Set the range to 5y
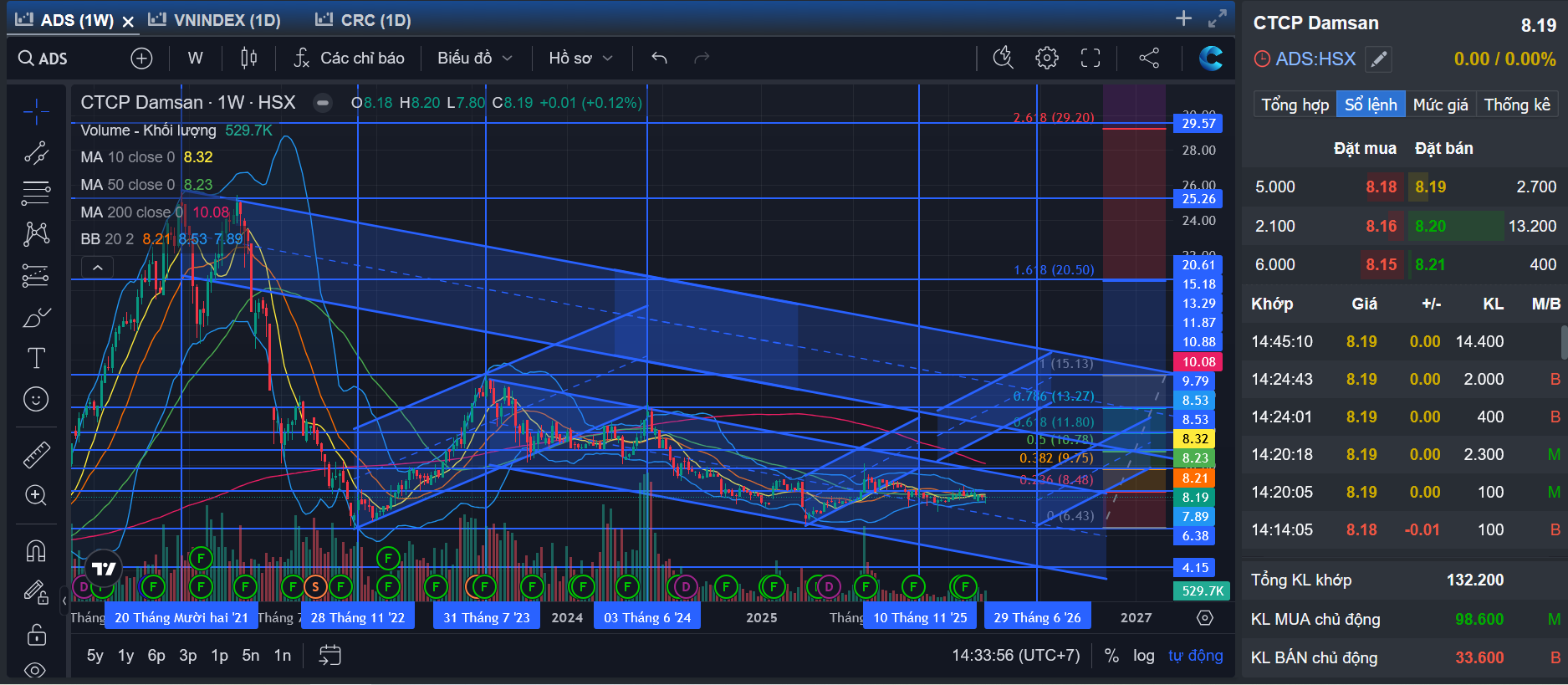Viewport: 1568px width, 685px height. tap(95, 656)
